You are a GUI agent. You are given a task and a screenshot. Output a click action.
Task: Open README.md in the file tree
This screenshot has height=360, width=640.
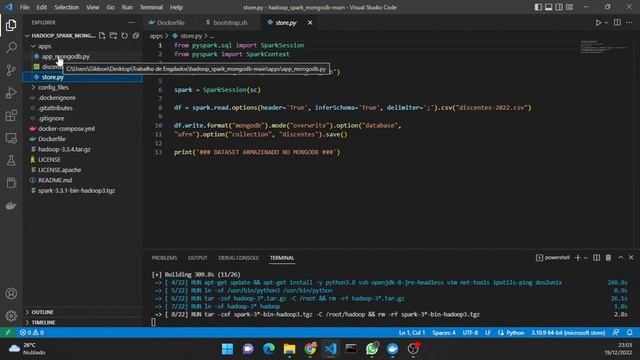pyautogui.click(x=55, y=180)
